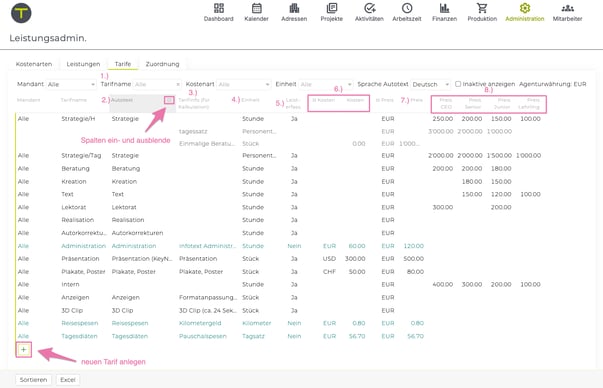Open the Finanzen chart icon
Image resolution: width=603 pixels, height=388 pixels.
[x=445, y=8]
